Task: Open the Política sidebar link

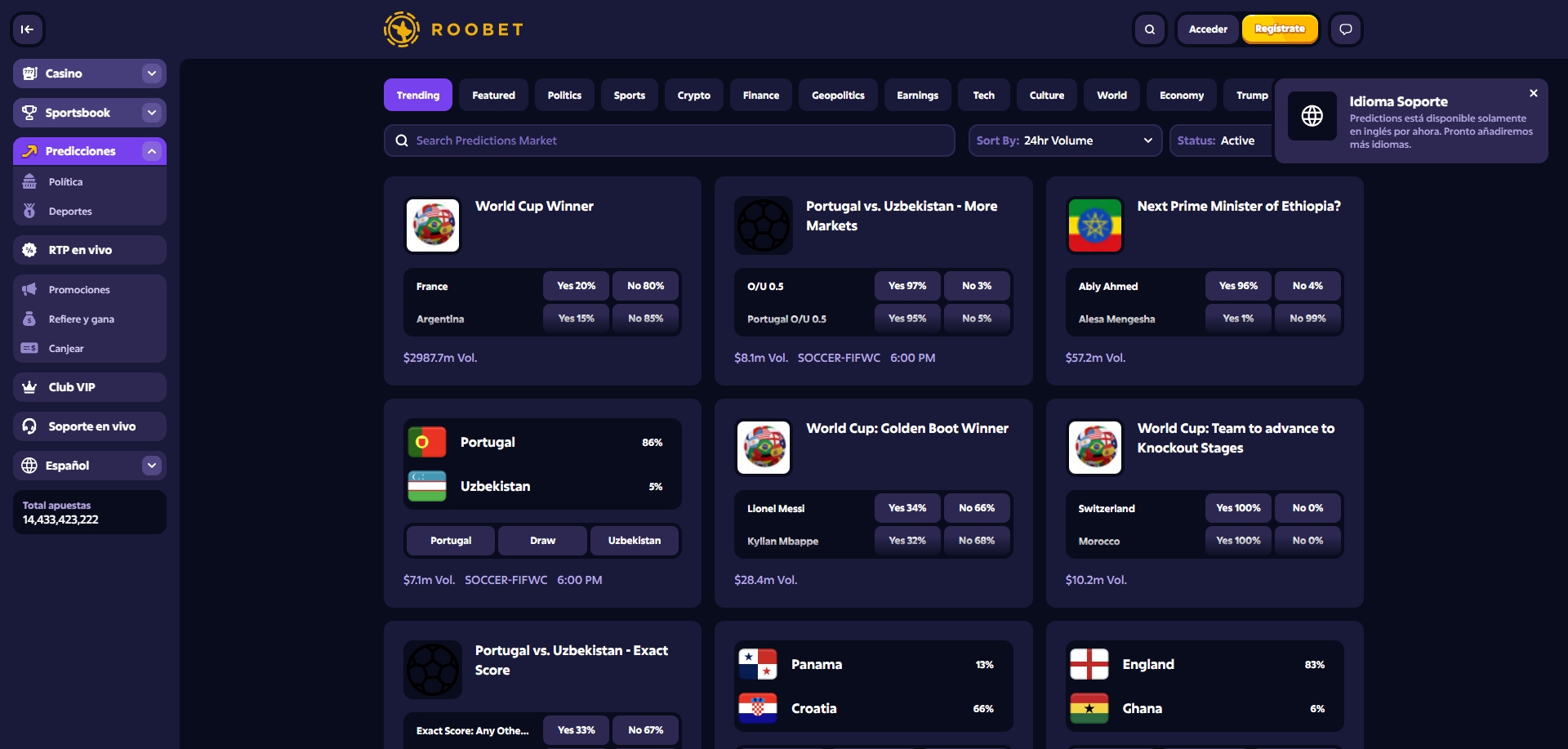Action: 90,181
